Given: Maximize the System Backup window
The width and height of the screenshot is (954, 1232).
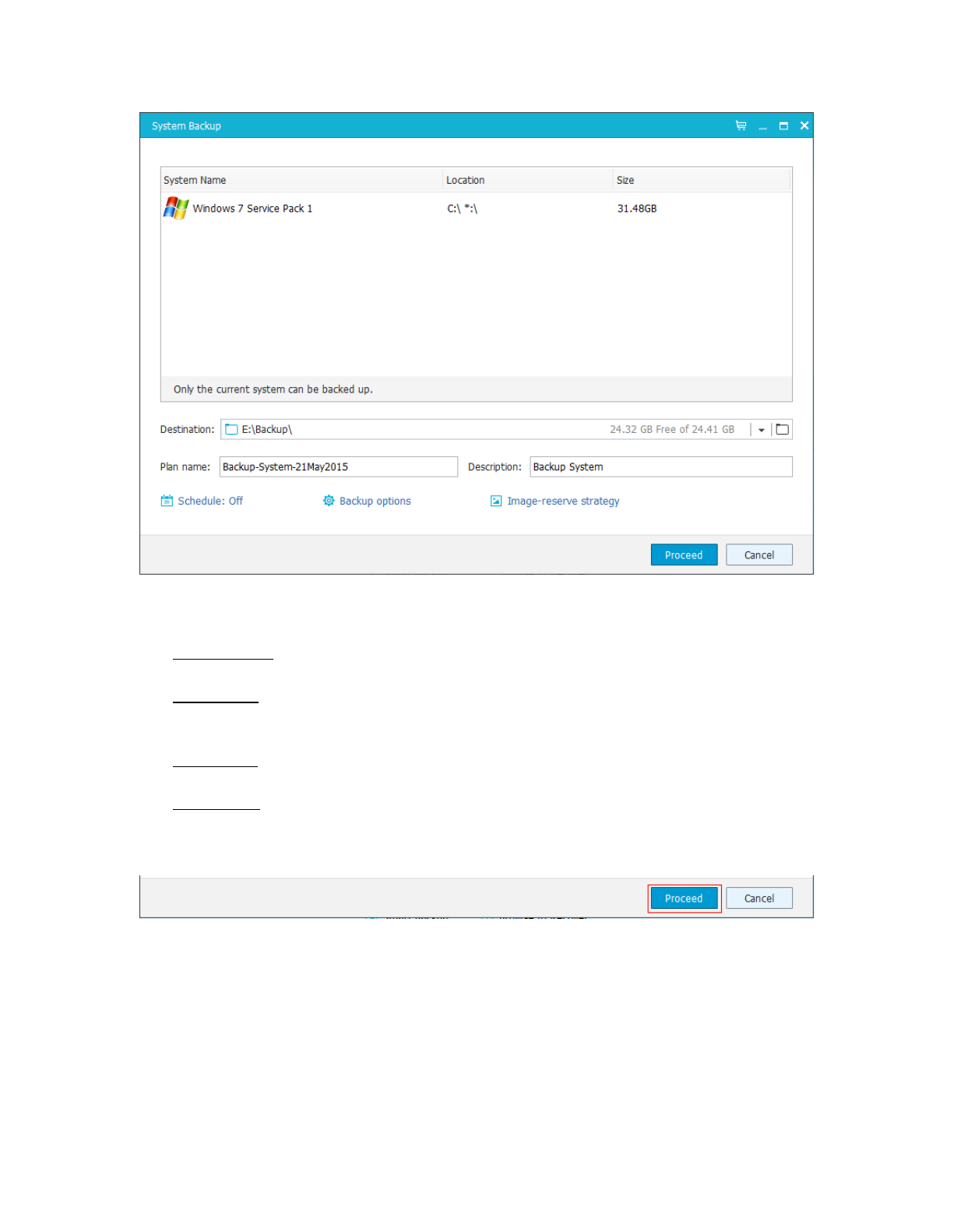Looking at the screenshot, I should tap(783, 126).
